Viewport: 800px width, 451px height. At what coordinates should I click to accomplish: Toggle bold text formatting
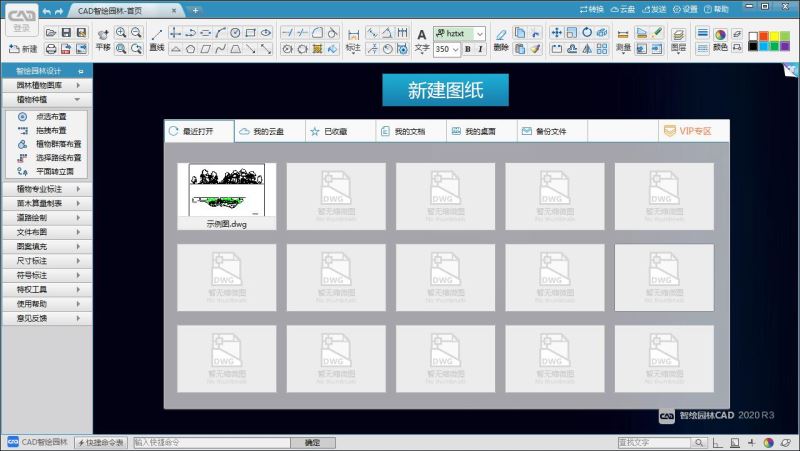pyautogui.click(x=467, y=49)
